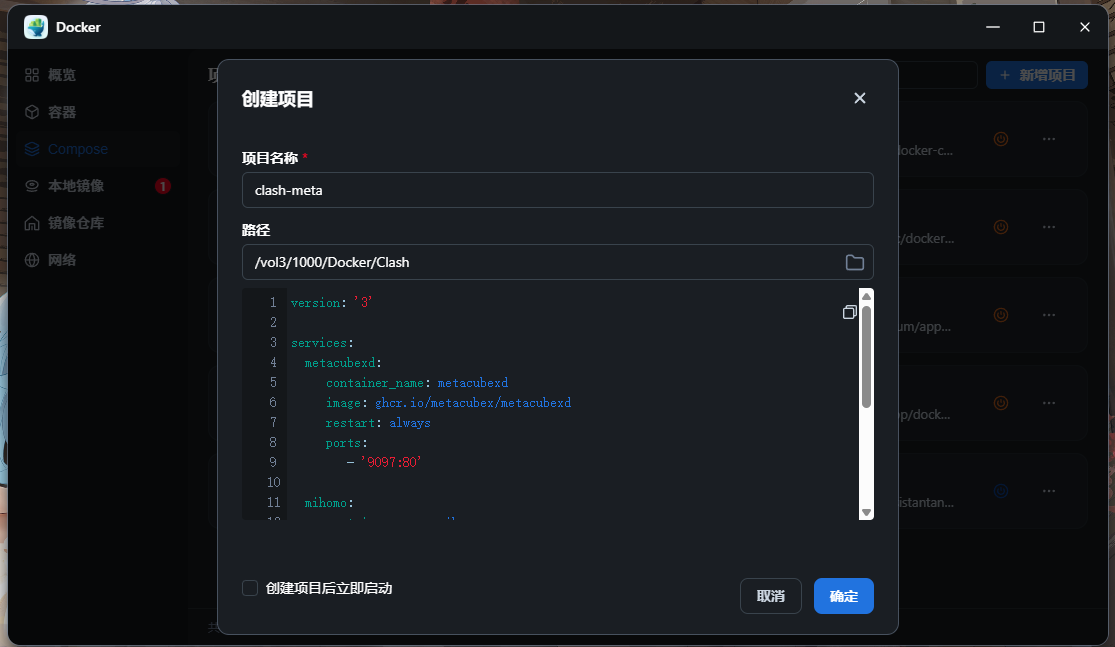Click the power icon in the docker-c... row

tap(1001, 139)
